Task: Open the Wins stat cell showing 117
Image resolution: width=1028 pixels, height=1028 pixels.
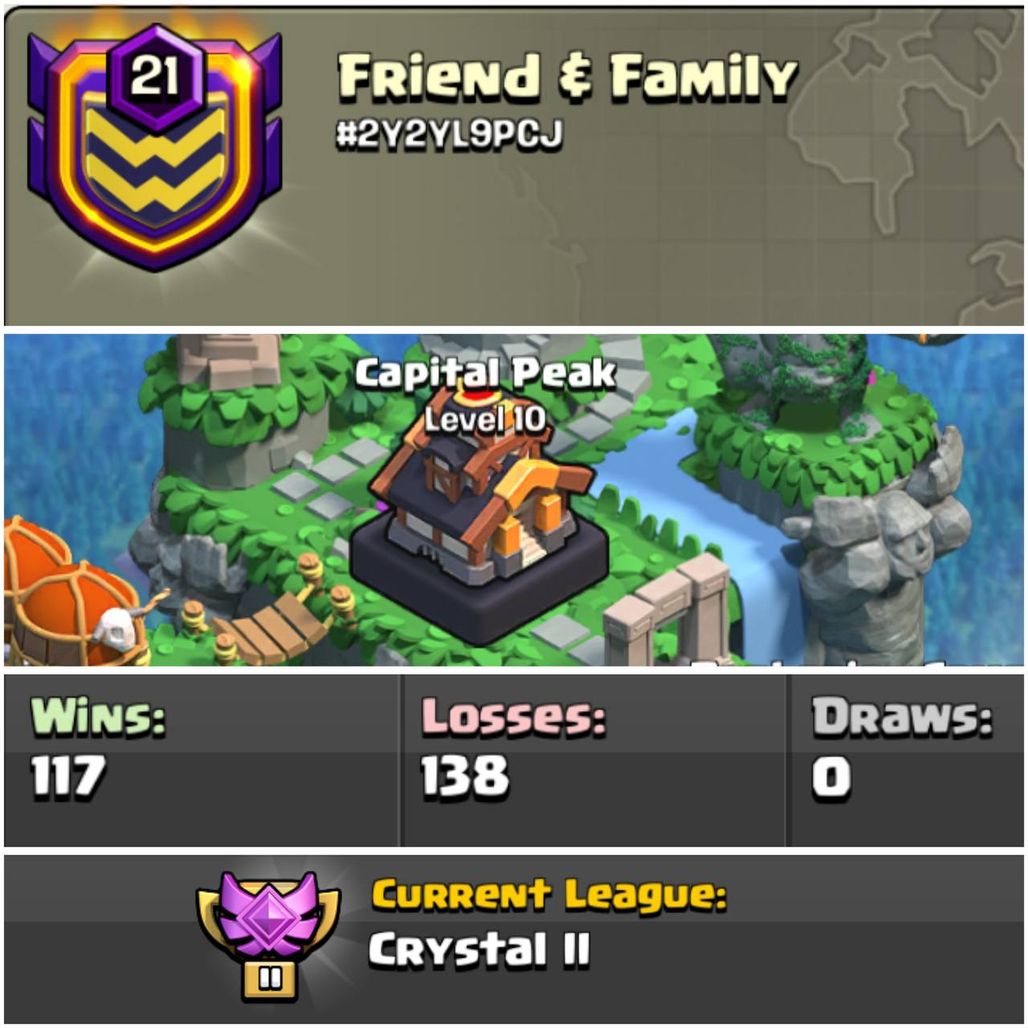Action: coord(201,761)
